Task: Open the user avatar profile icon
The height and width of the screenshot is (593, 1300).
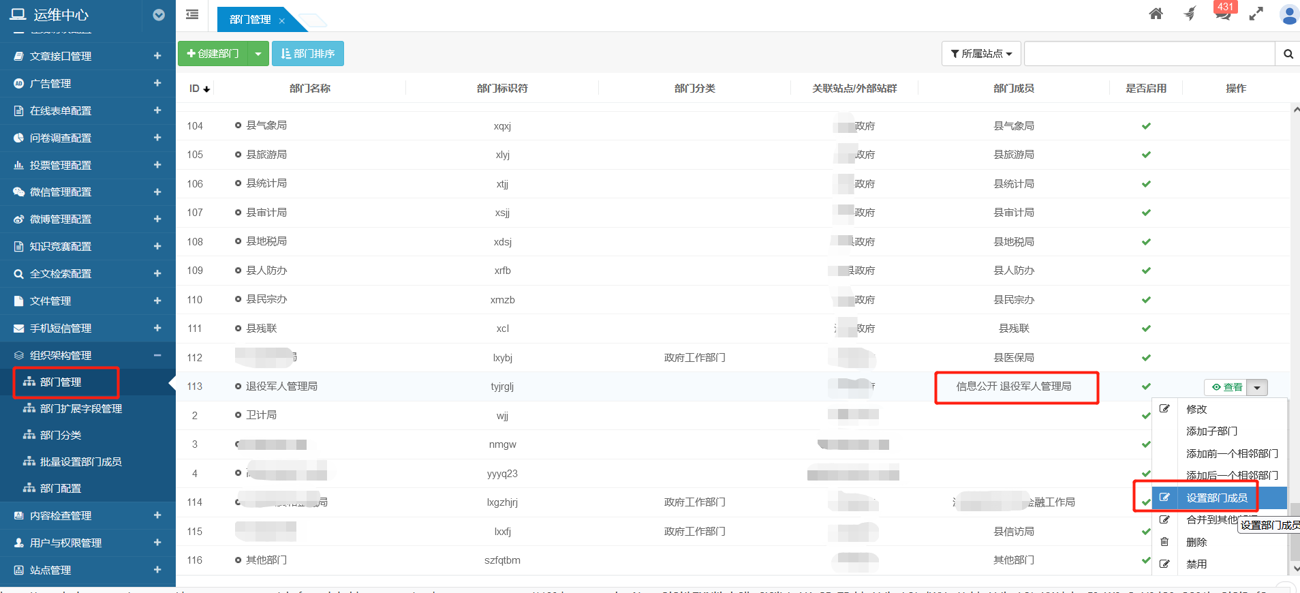Action: coord(1288,15)
